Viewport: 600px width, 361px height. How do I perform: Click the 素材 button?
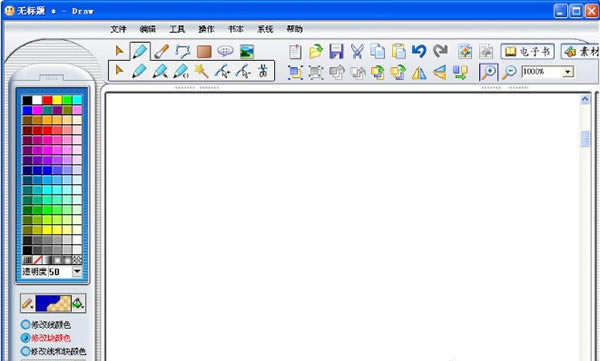(x=580, y=51)
